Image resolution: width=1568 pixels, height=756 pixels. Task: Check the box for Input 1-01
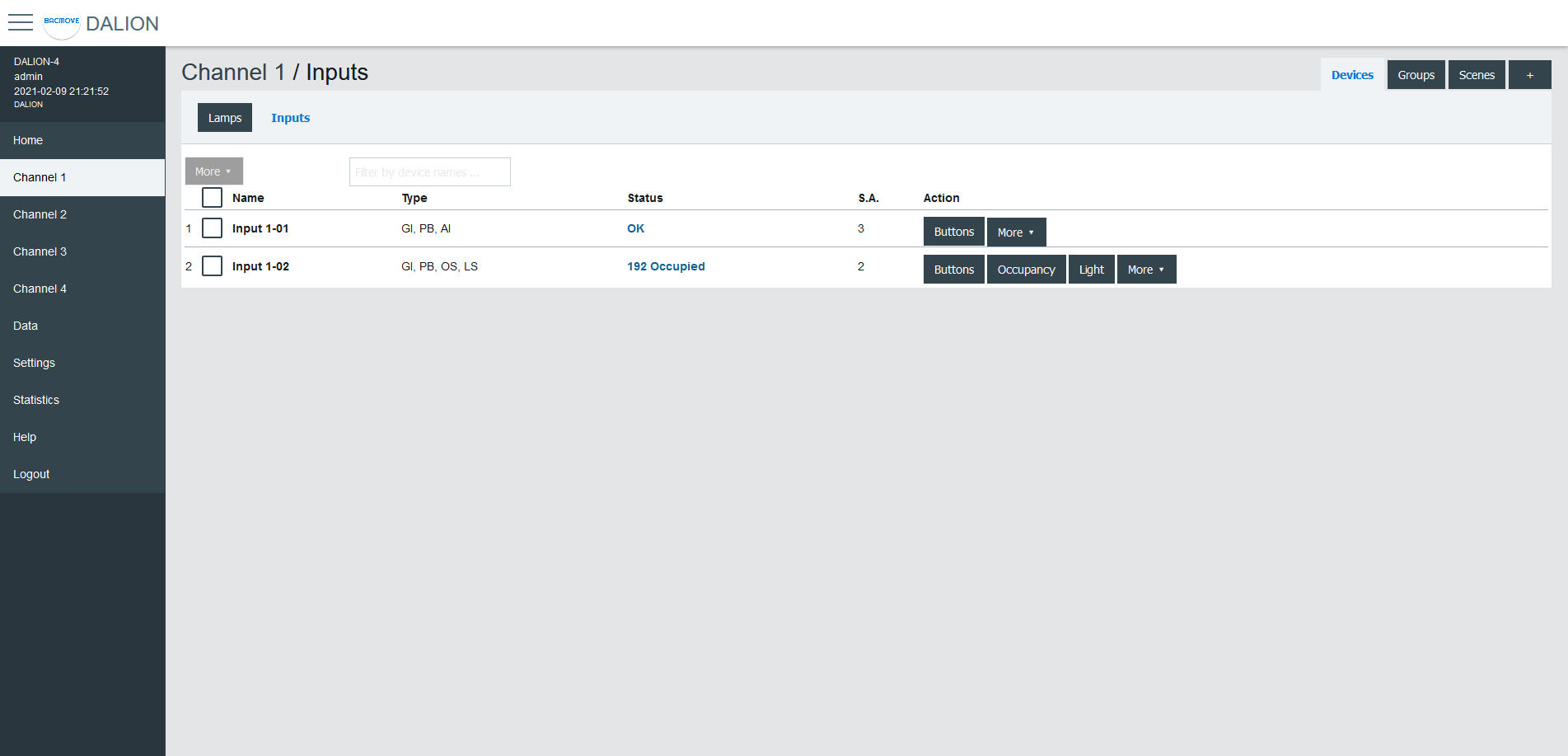pyautogui.click(x=212, y=228)
